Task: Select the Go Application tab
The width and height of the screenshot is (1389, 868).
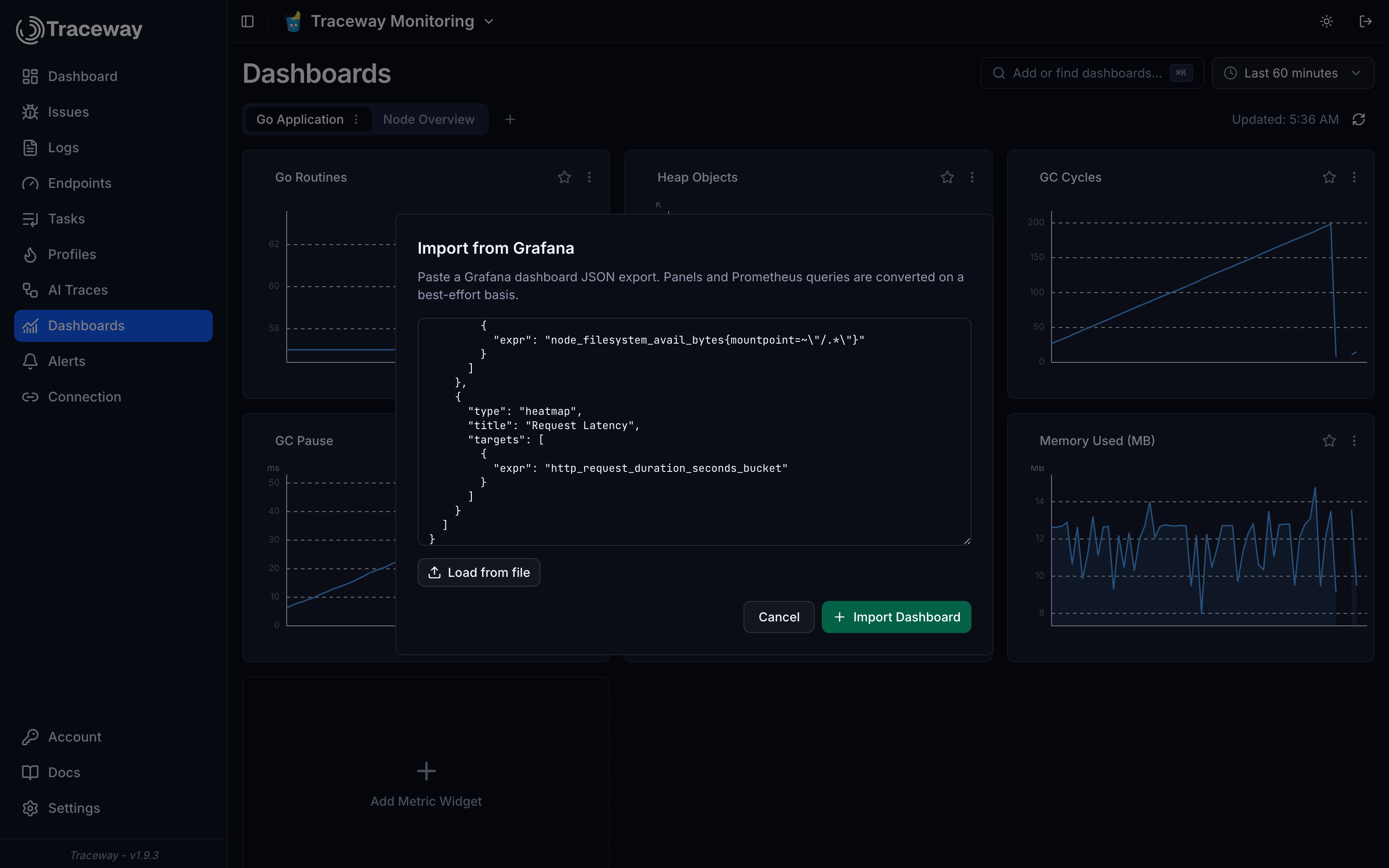Action: point(300,119)
